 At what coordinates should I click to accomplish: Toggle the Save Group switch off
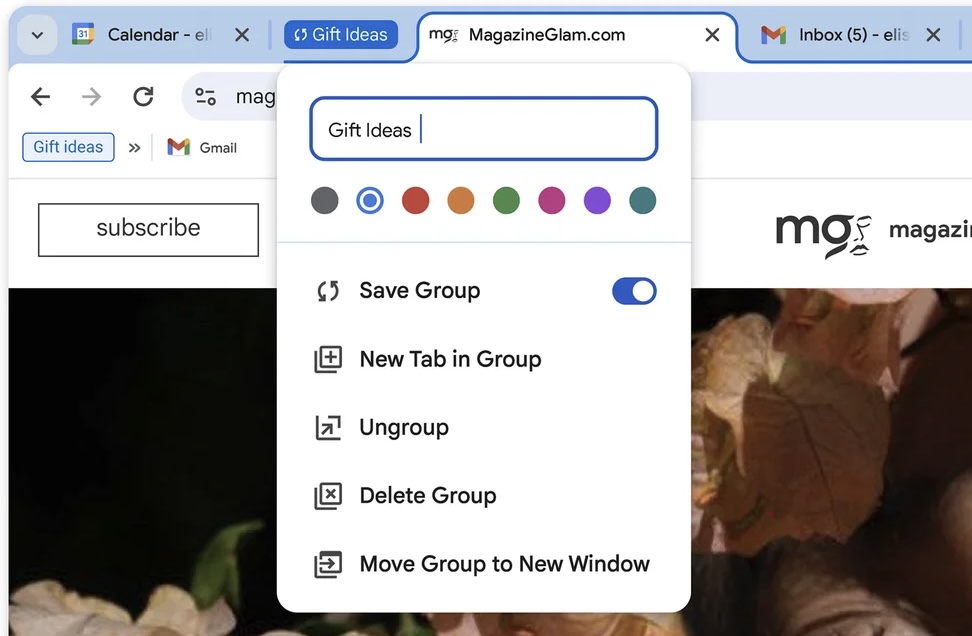click(634, 291)
